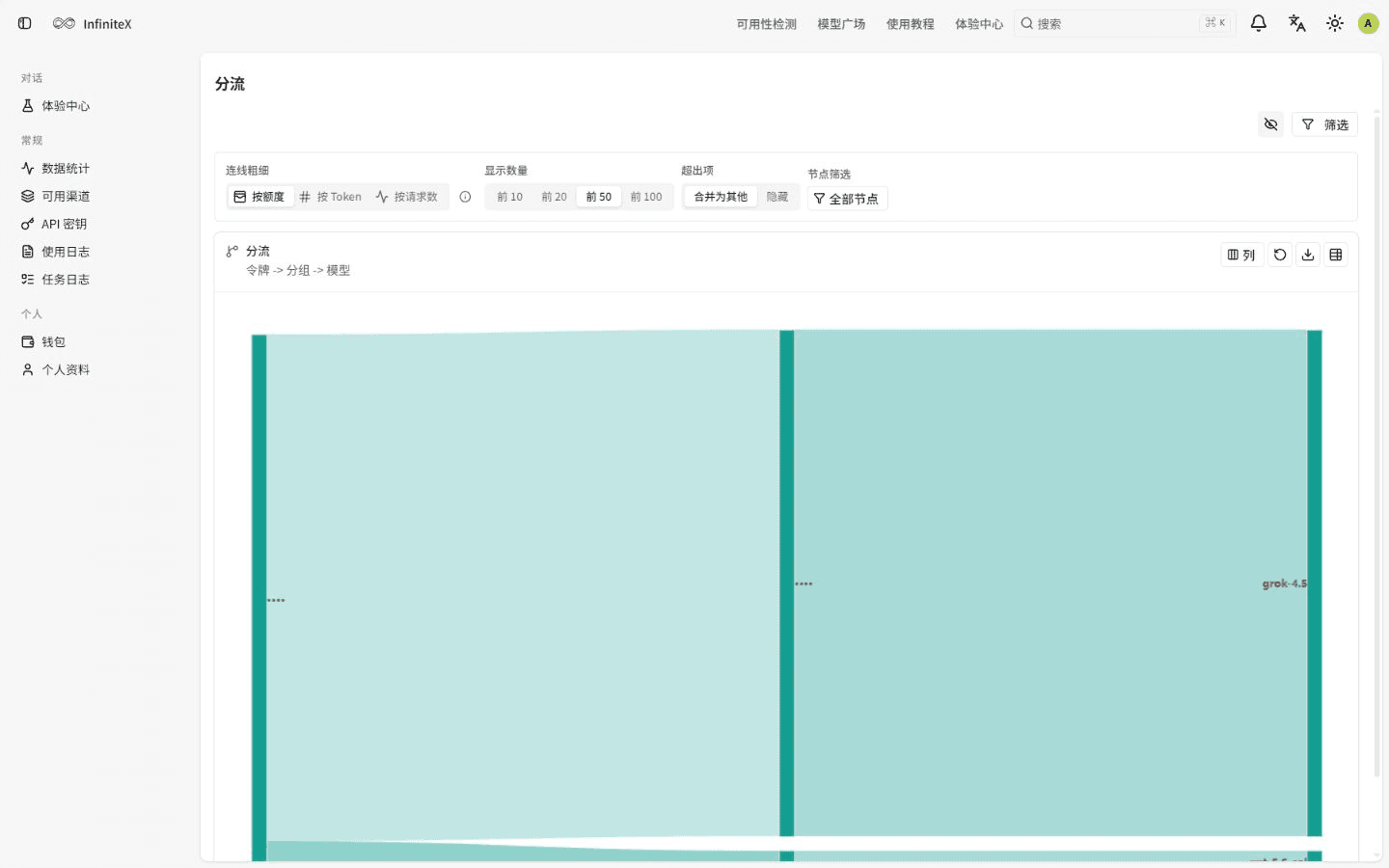Select 合并为其他 overflow option

(721, 197)
